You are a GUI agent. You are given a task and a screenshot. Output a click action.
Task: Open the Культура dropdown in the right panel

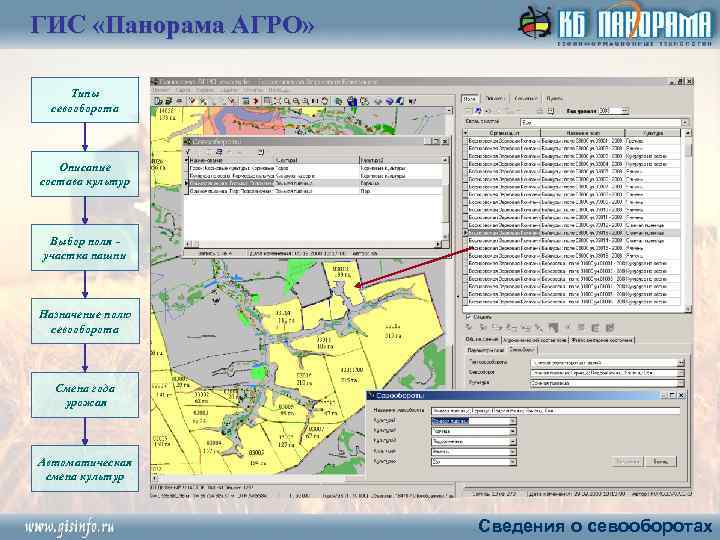tap(681, 383)
